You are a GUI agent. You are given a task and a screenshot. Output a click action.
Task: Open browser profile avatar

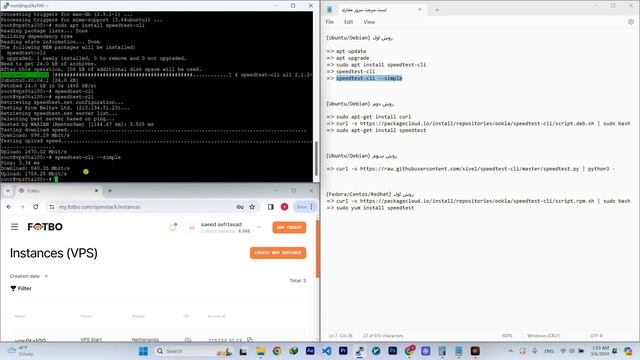(284, 207)
